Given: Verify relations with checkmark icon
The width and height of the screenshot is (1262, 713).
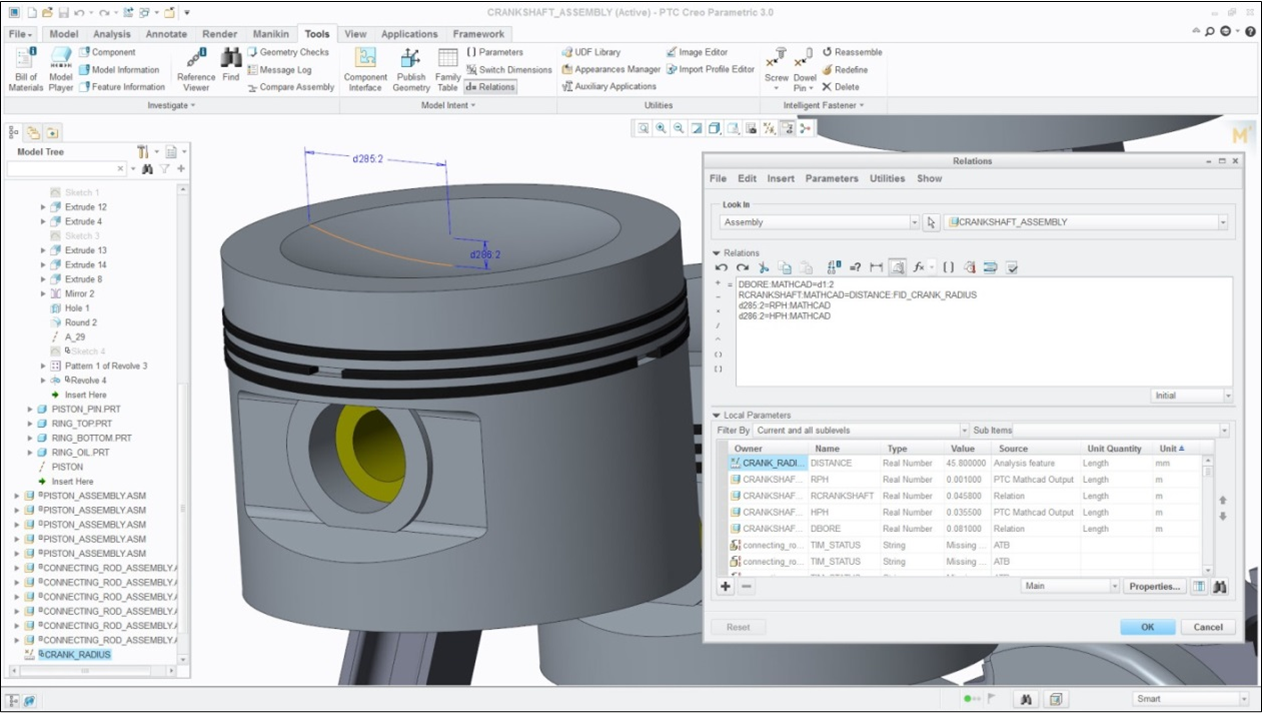Looking at the screenshot, I should click(1012, 267).
